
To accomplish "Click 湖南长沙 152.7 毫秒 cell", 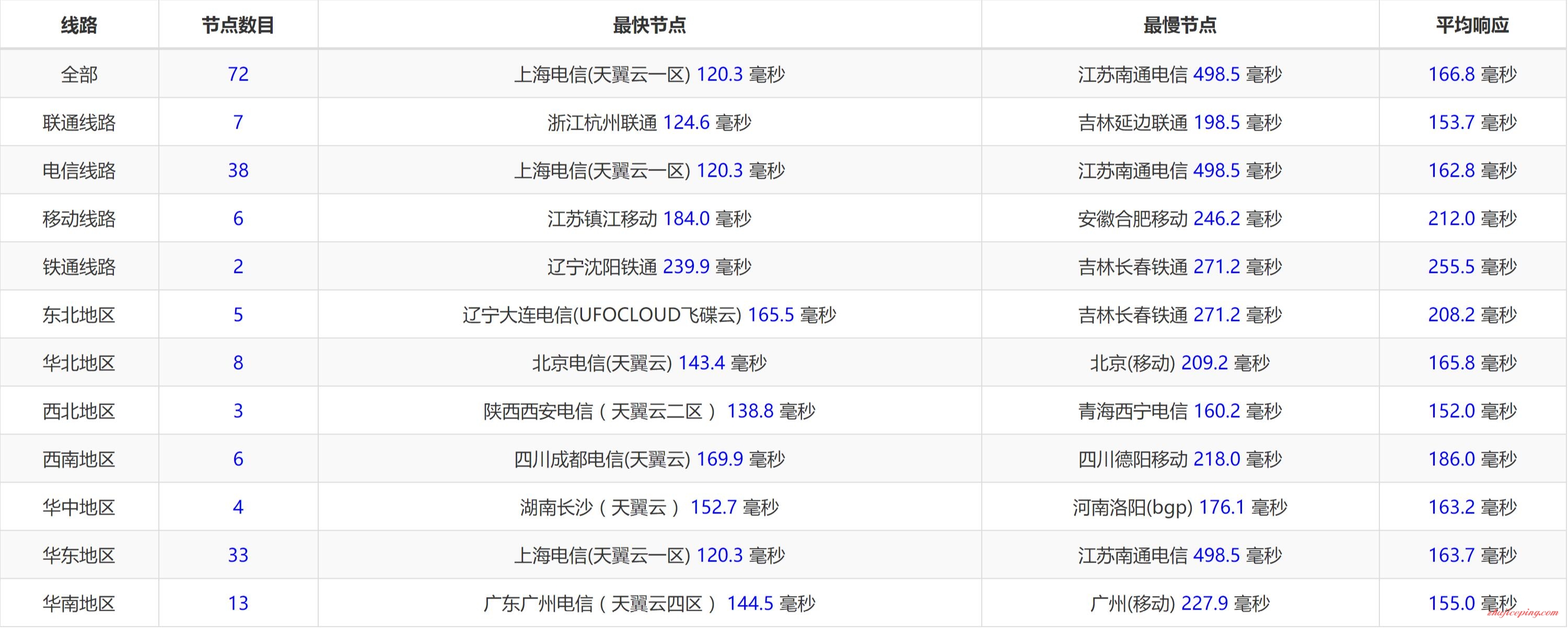I will click(649, 508).
